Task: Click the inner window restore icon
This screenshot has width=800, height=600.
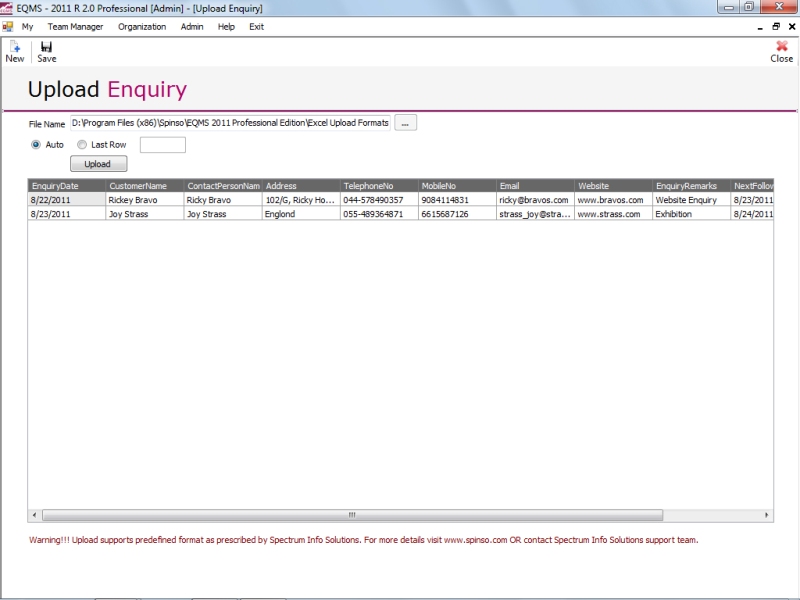Action: (x=776, y=27)
